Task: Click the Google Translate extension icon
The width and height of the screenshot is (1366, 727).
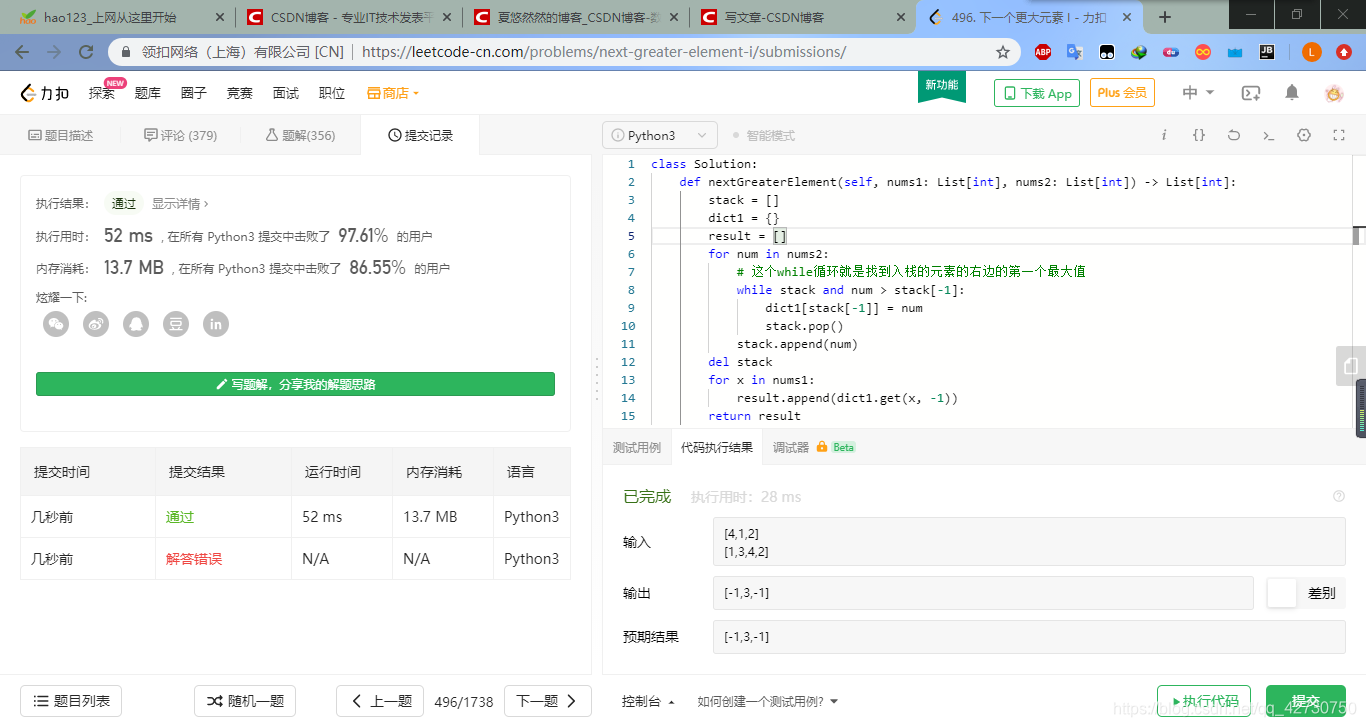Action: pos(1075,52)
